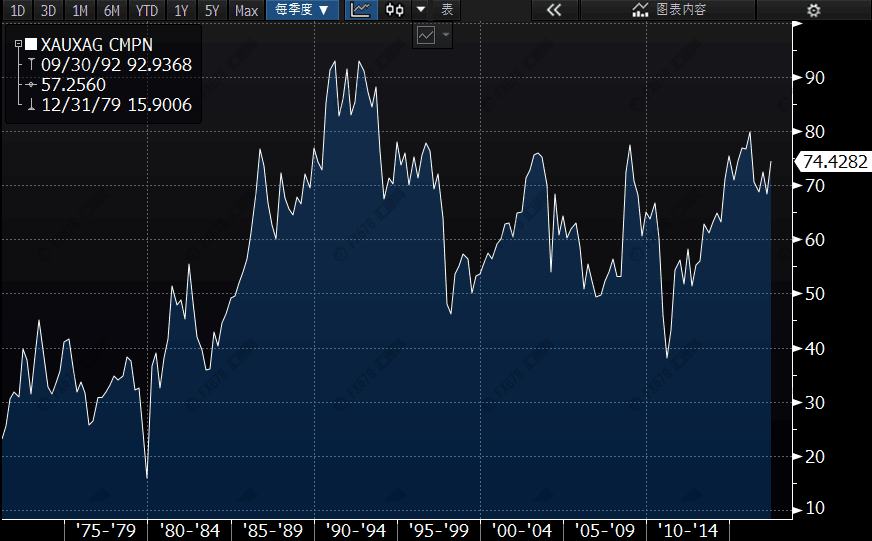The image size is (872, 541).
Task: Open the 表 table view button
Action: click(447, 9)
